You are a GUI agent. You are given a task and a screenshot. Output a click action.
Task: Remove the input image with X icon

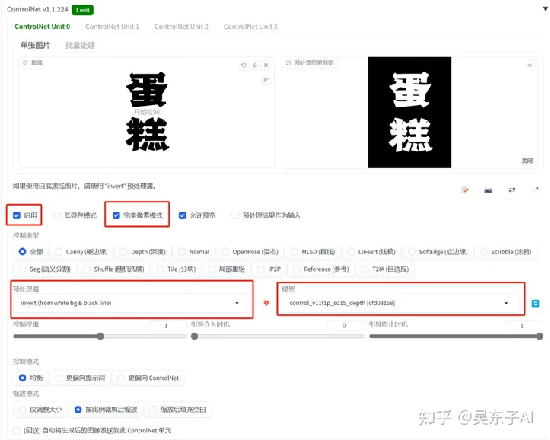tap(266, 65)
